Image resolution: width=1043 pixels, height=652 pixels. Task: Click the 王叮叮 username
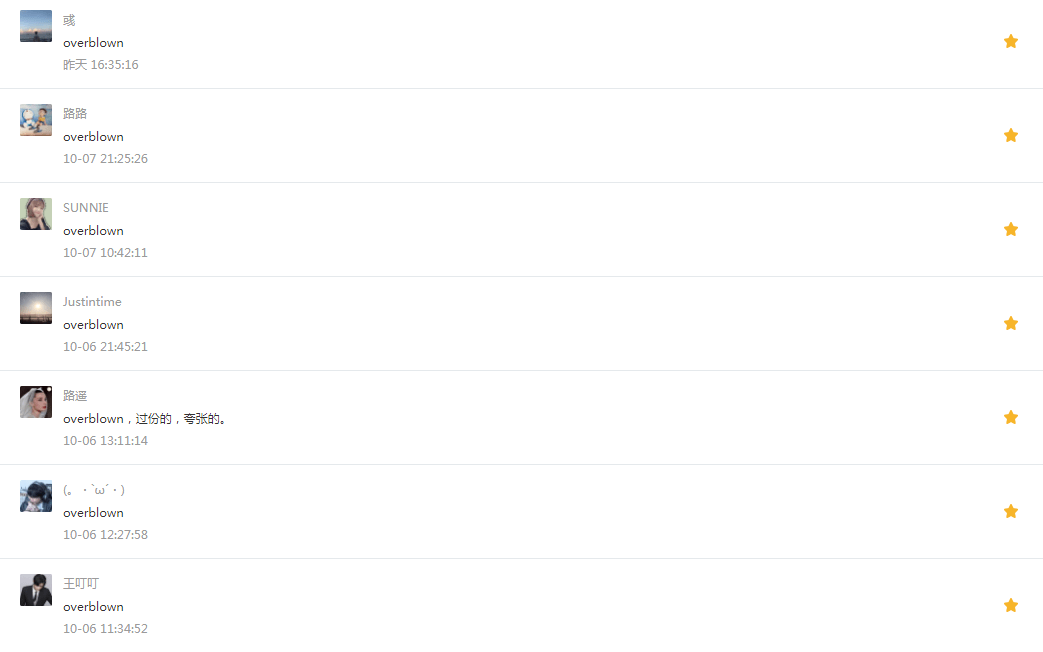coord(81,583)
